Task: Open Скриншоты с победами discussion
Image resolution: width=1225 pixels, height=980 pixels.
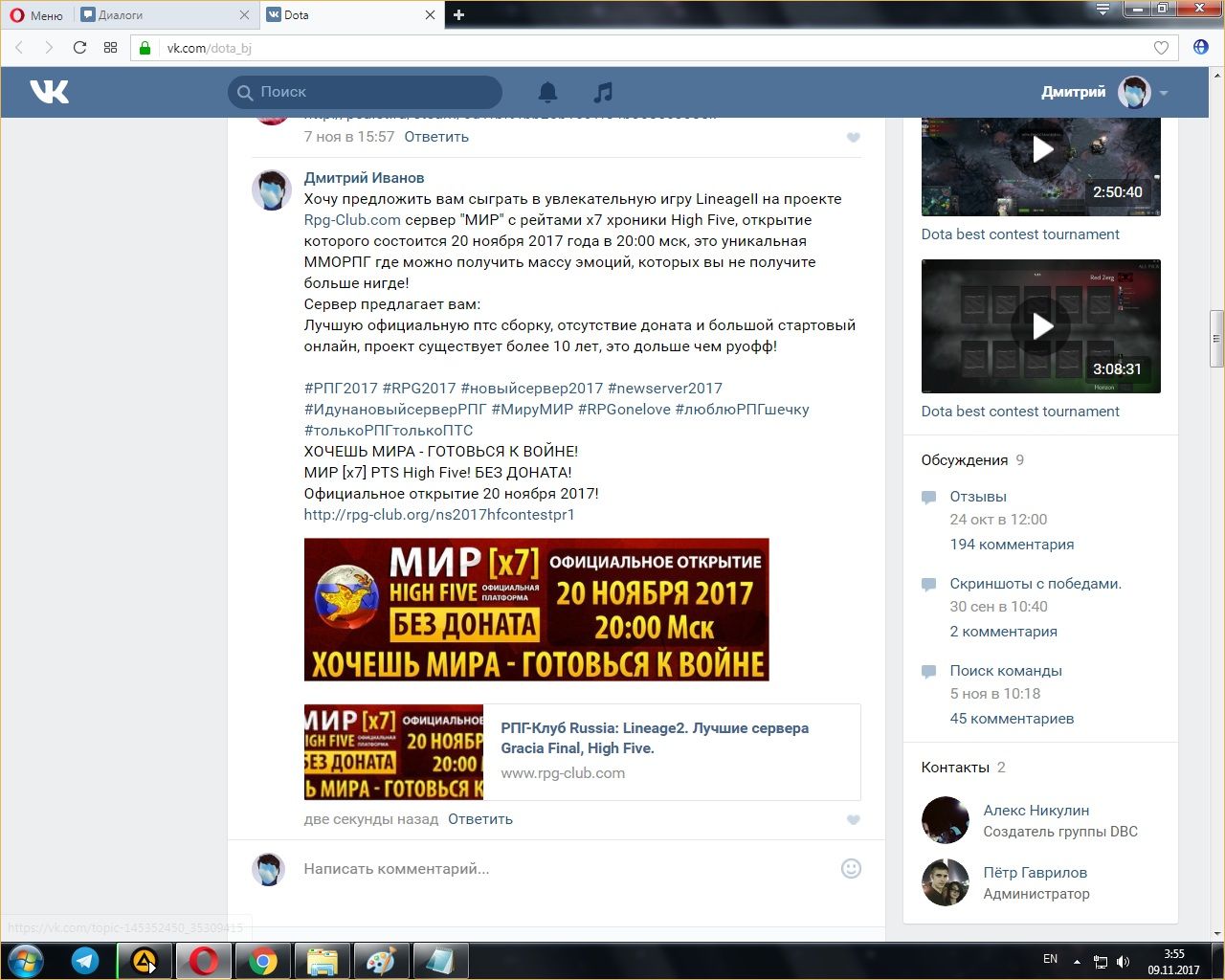Action: tap(1036, 584)
